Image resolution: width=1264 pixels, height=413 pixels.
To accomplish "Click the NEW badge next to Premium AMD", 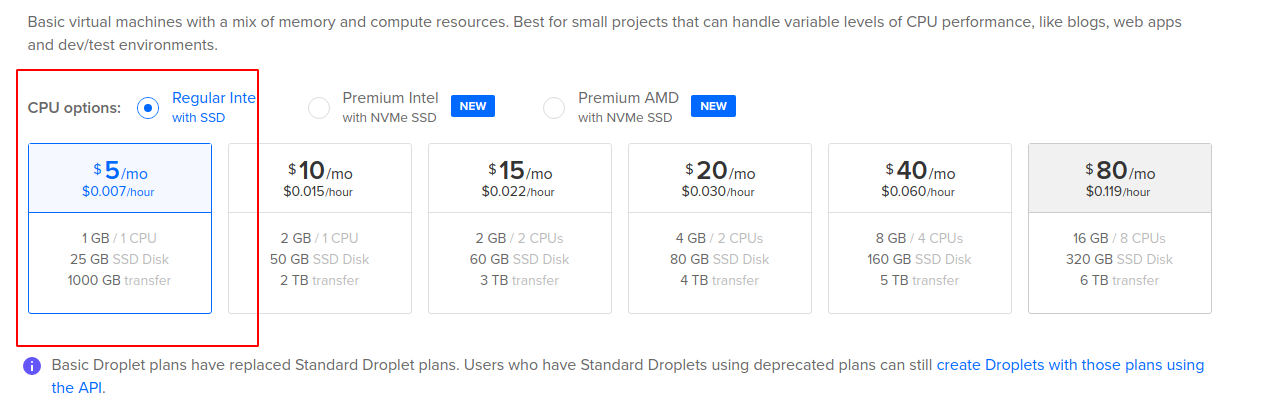I will pos(713,106).
